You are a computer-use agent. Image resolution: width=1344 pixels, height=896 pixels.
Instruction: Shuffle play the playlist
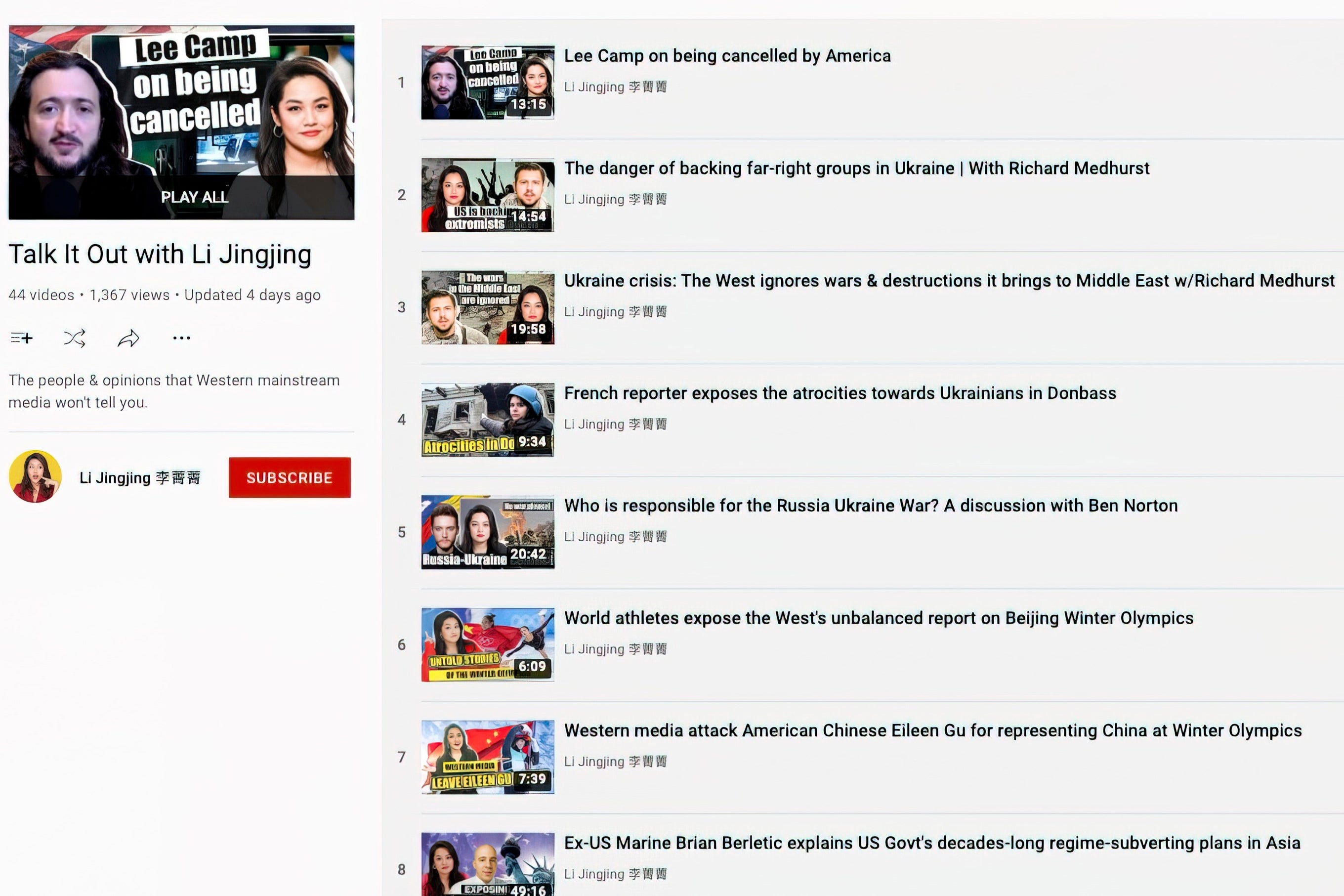click(x=74, y=338)
